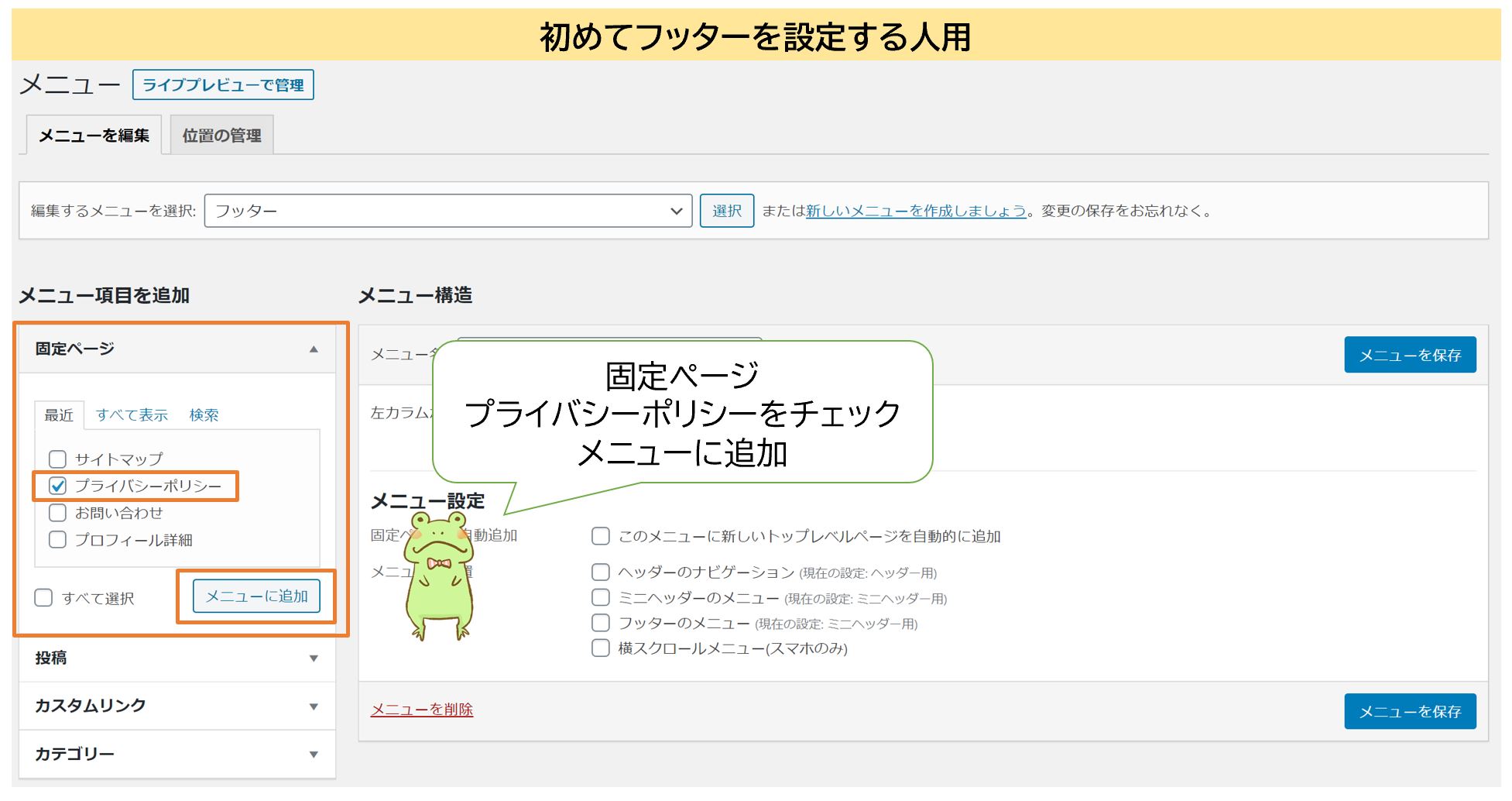This screenshot has height=801, width=1512.
Task: Check the サイトマップ checkbox
Action: tap(57, 459)
